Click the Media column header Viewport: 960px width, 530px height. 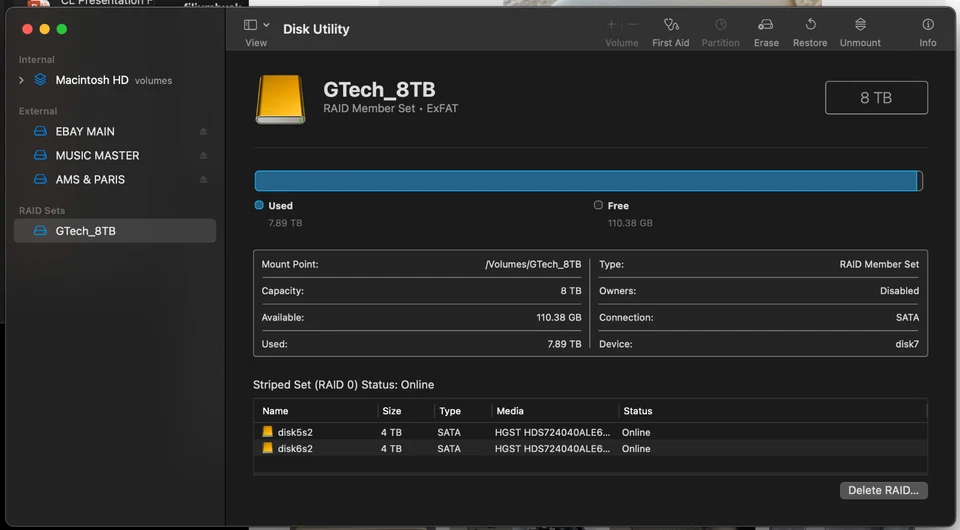click(x=510, y=411)
